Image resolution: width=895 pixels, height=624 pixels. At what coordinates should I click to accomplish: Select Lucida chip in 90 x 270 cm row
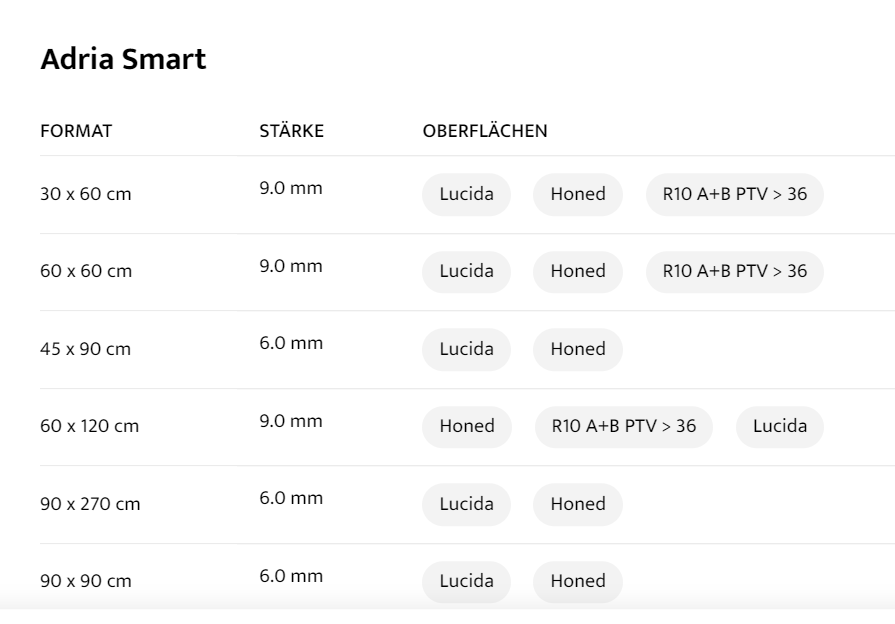[x=466, y=504]
